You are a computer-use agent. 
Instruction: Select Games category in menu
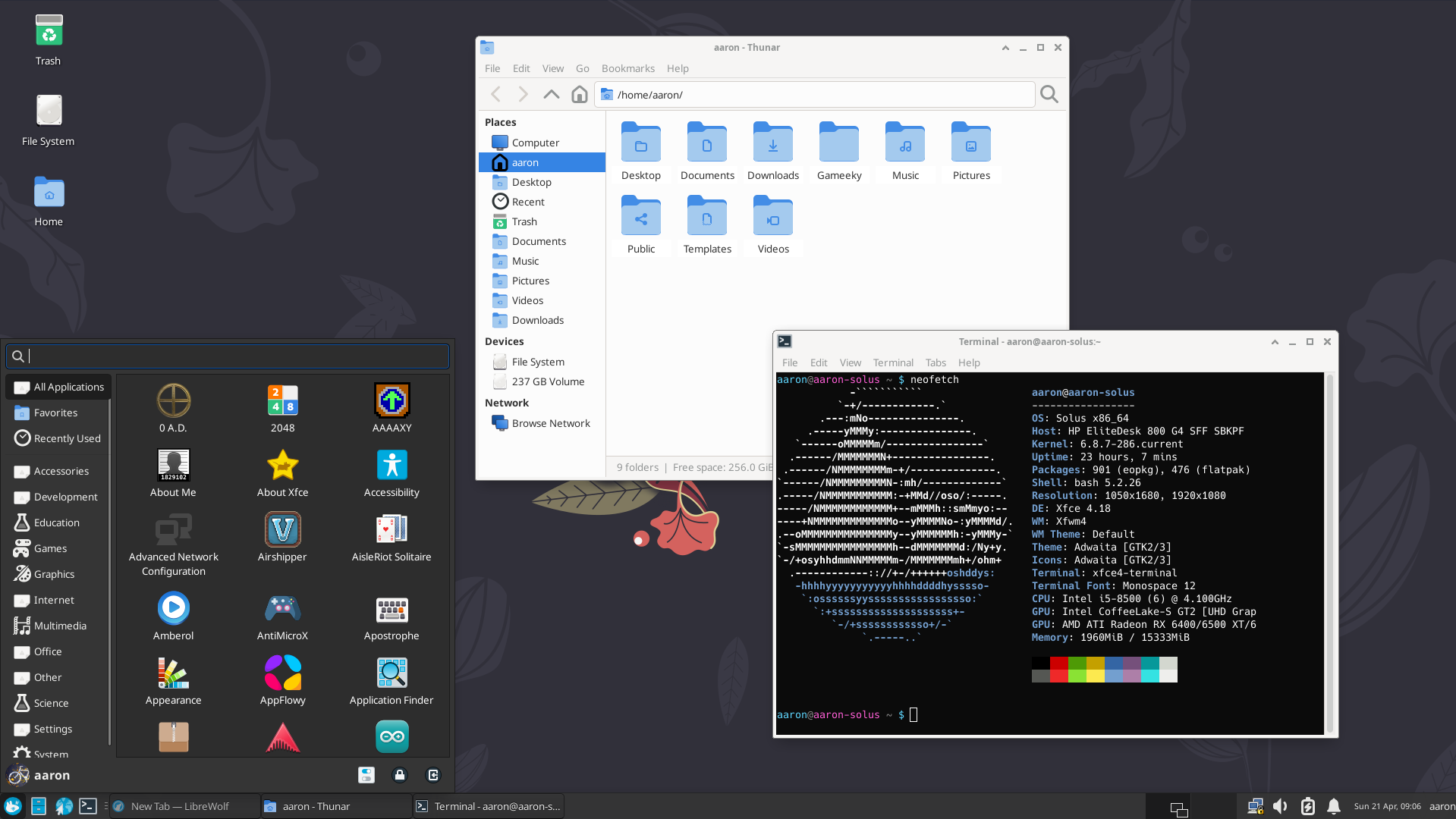pos(58,548)
